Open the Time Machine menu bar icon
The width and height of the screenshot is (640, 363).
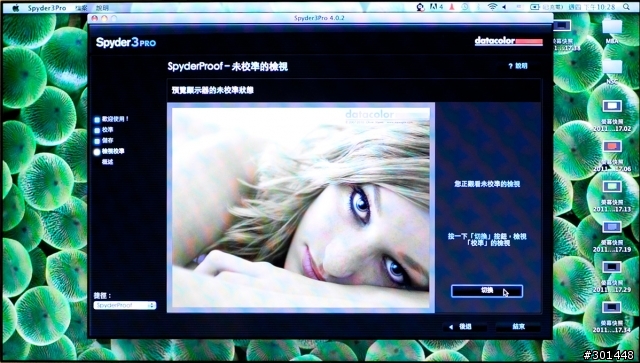click(x=465, y=7)
